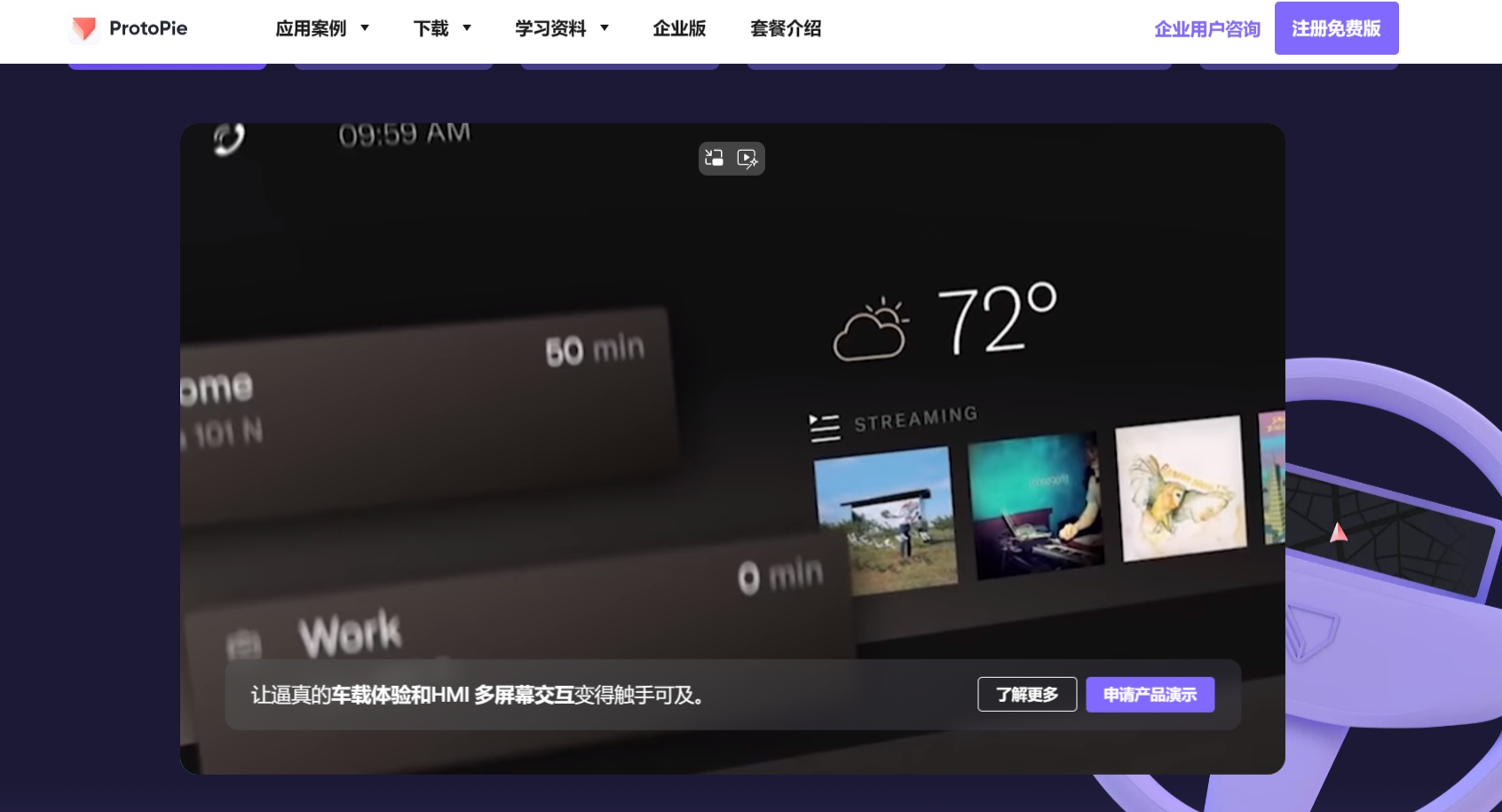Image resolution: width=1502 pixels, height=812 pixels.
Task: Select the keyboard player album thumbnail
Action: click(1036, 504)
